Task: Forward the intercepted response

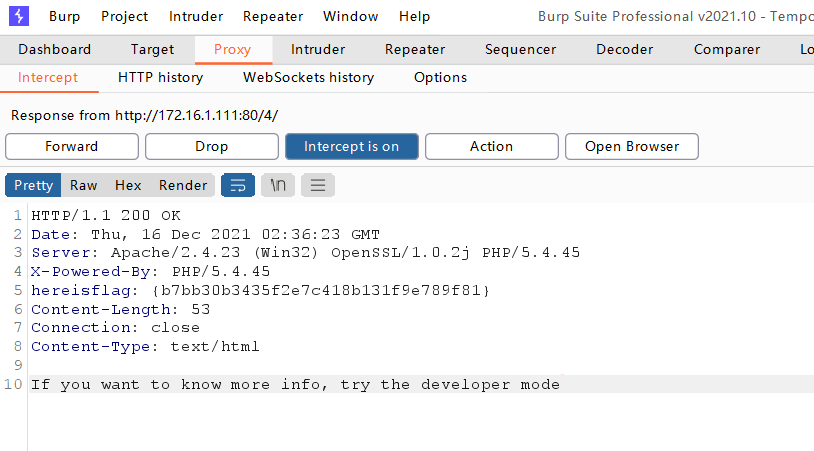Action: [71, 146]
